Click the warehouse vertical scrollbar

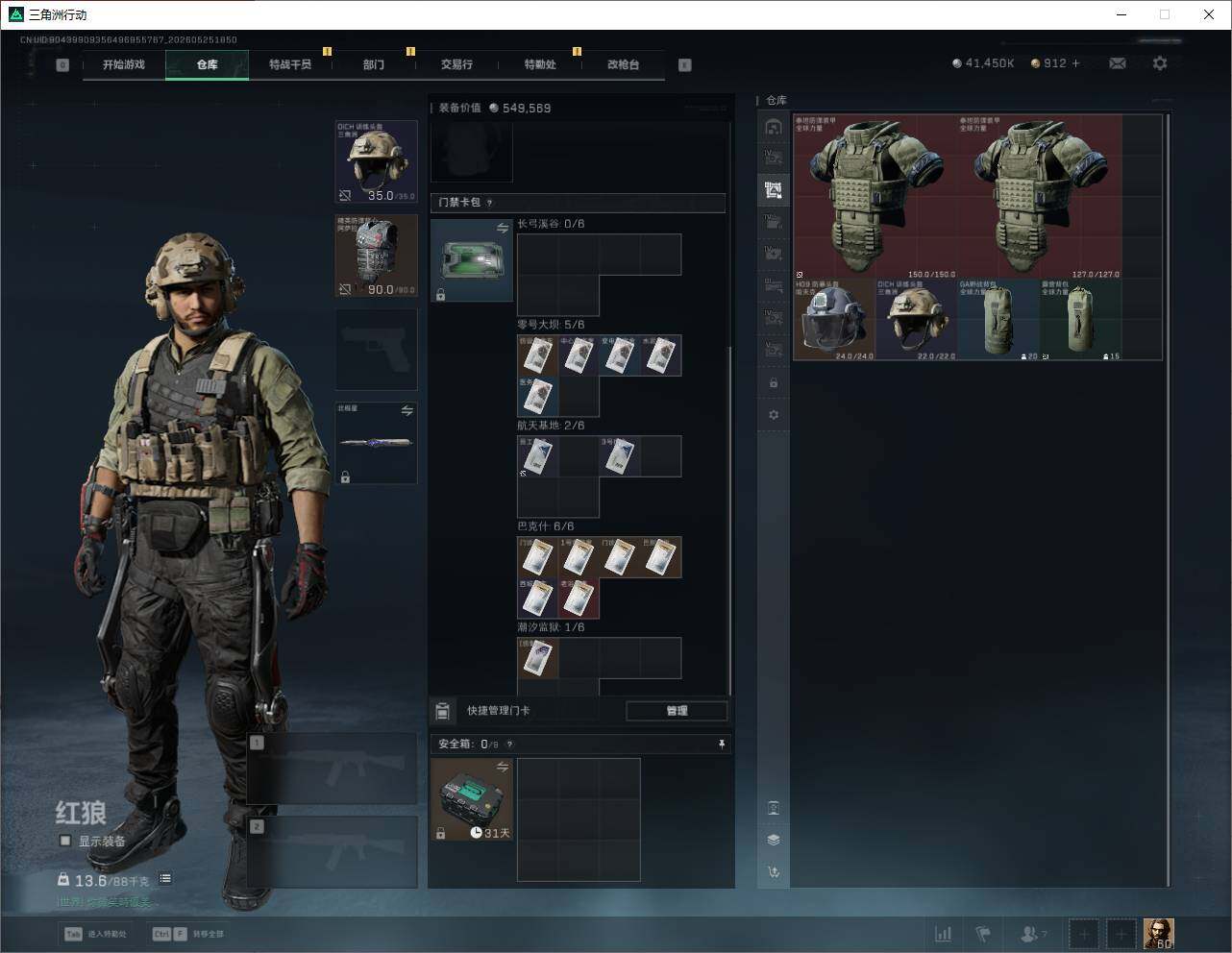point(1168,500)
